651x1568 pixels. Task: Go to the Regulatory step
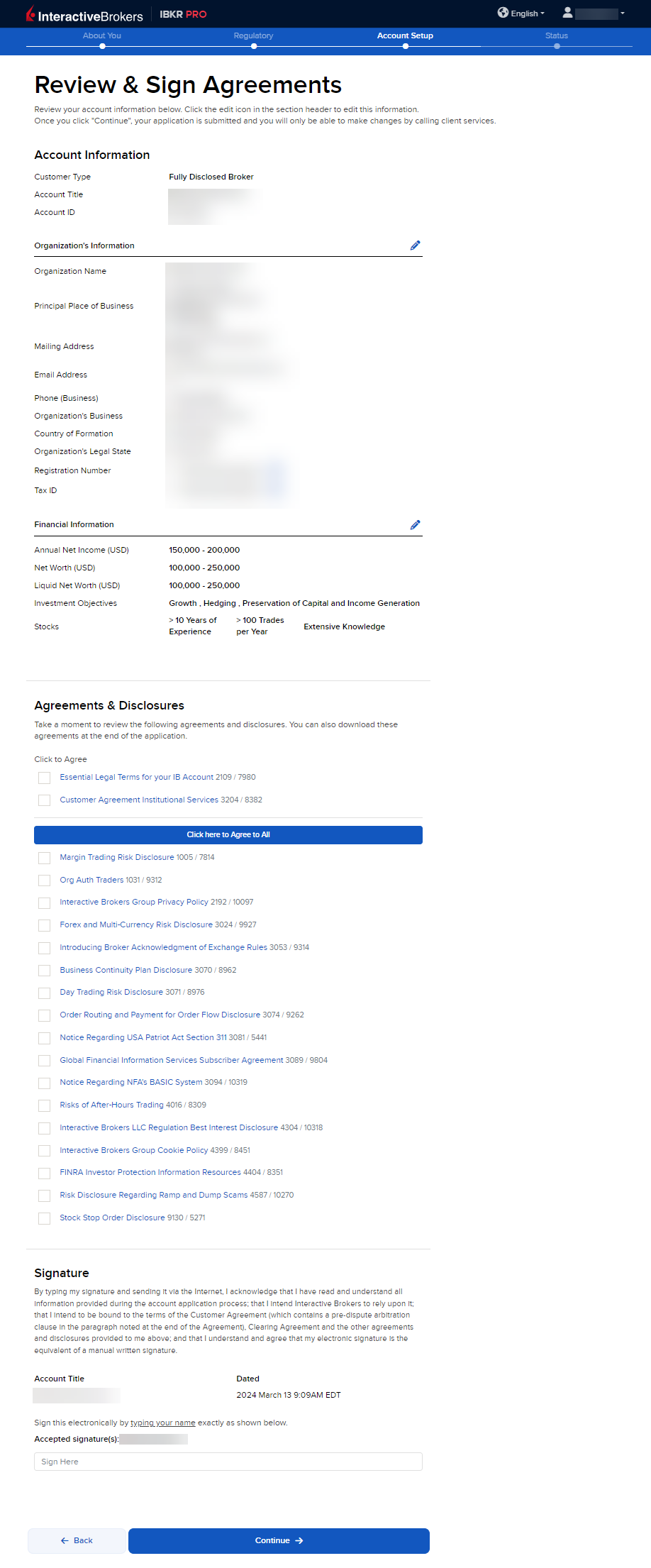pos(253,36)
